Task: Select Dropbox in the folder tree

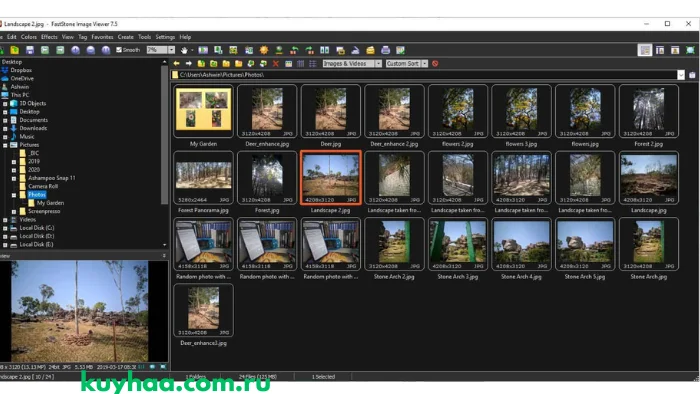Action: click(21, 70)
